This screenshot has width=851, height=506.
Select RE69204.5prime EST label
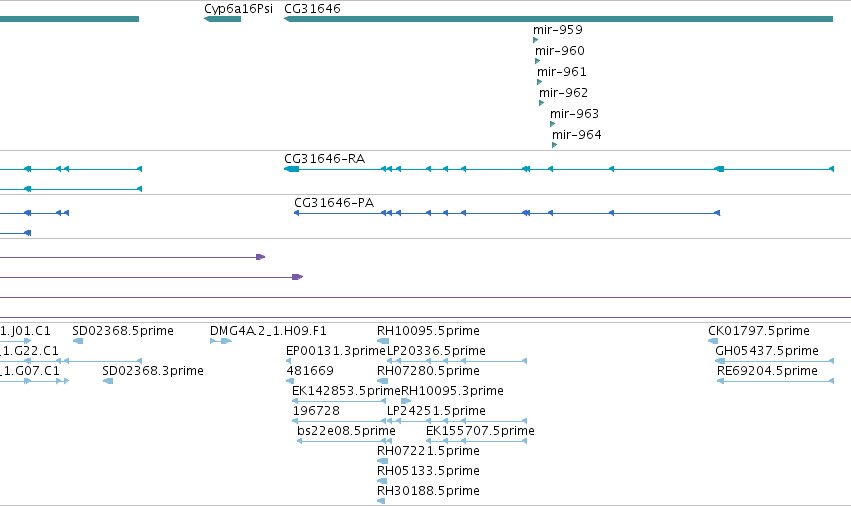(767, 371)
